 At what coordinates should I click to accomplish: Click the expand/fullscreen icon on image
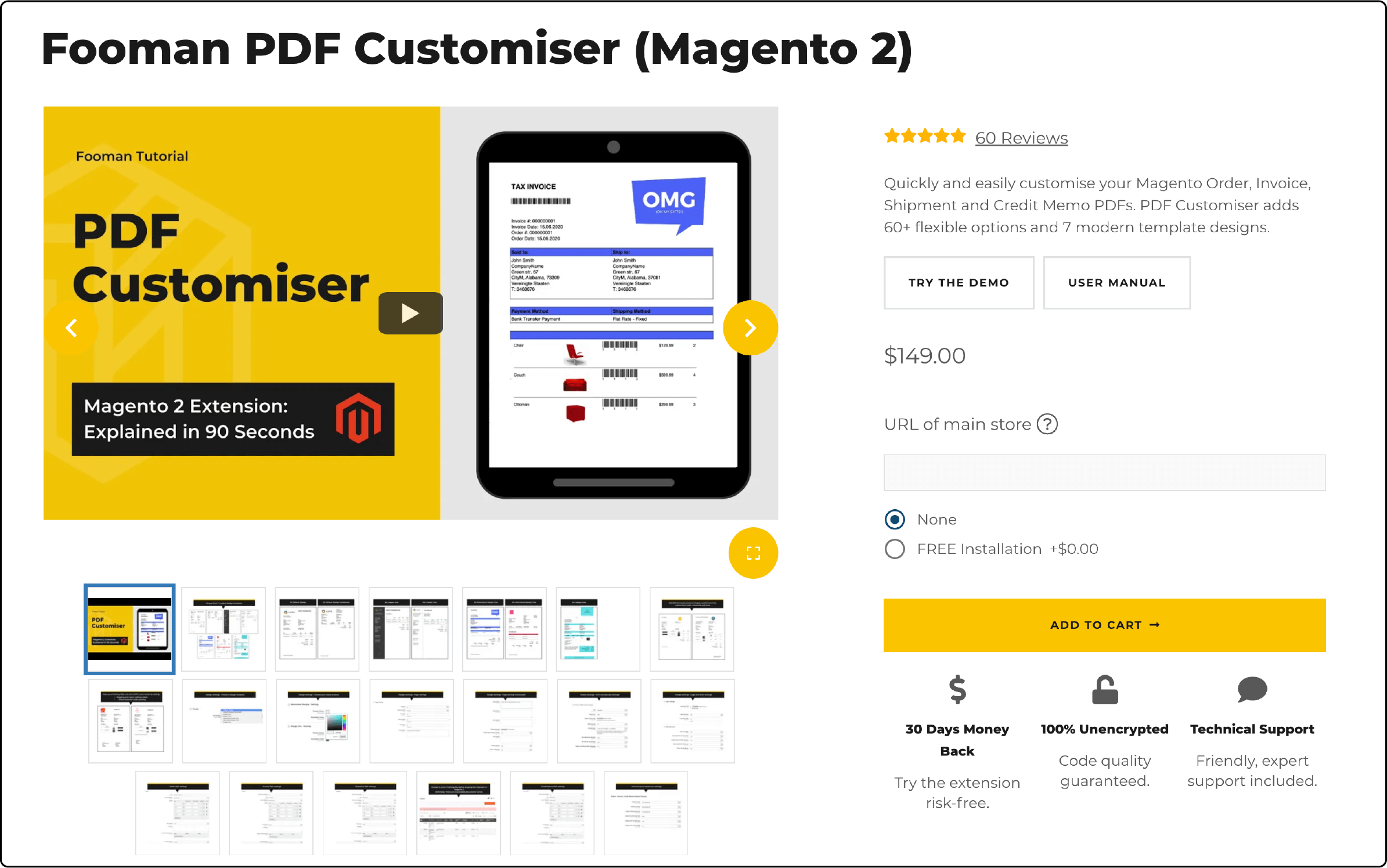(754, 553)
